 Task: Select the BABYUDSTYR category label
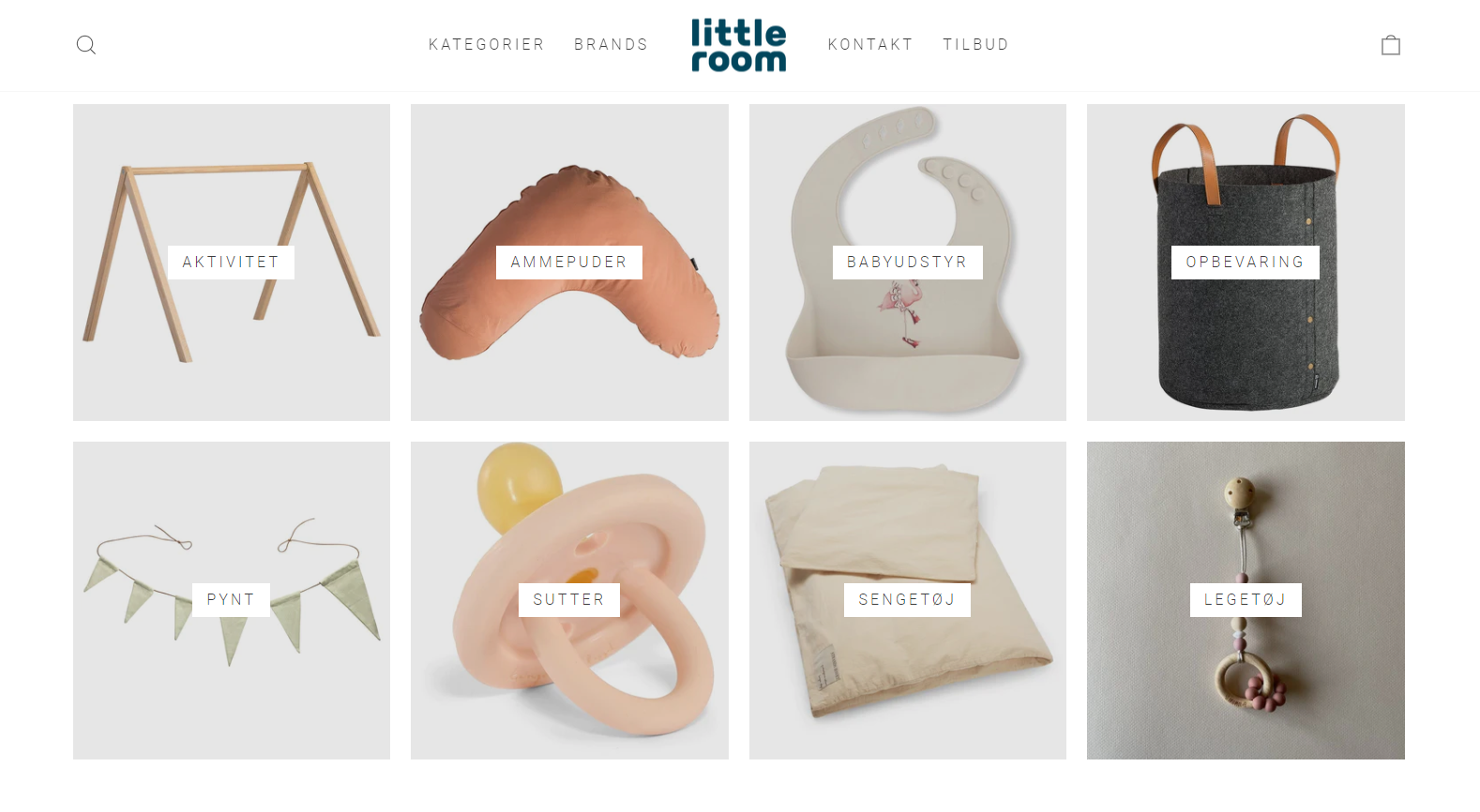[x=907, y=263]
